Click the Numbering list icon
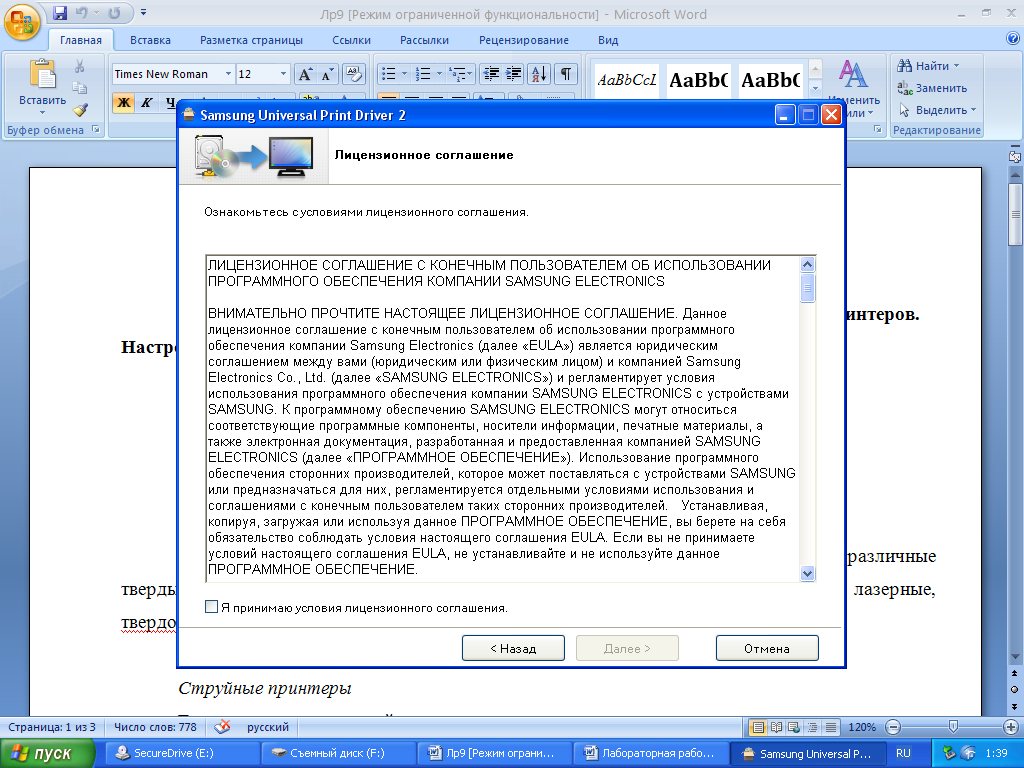 pyautogui.click(x=423, y=74)
